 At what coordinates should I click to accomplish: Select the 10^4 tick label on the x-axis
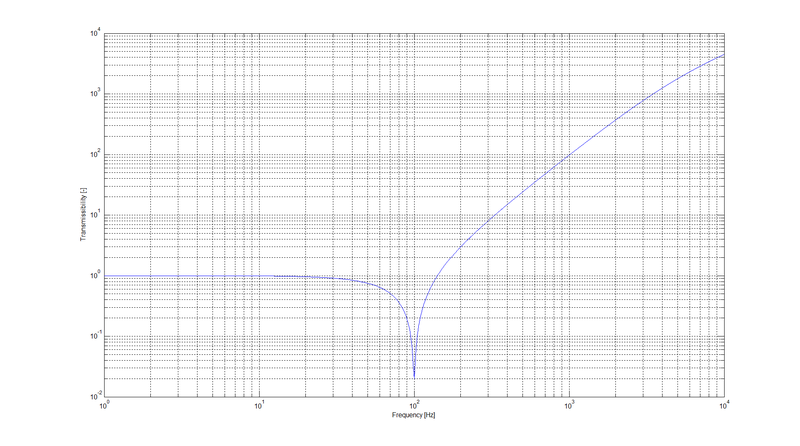723,404
